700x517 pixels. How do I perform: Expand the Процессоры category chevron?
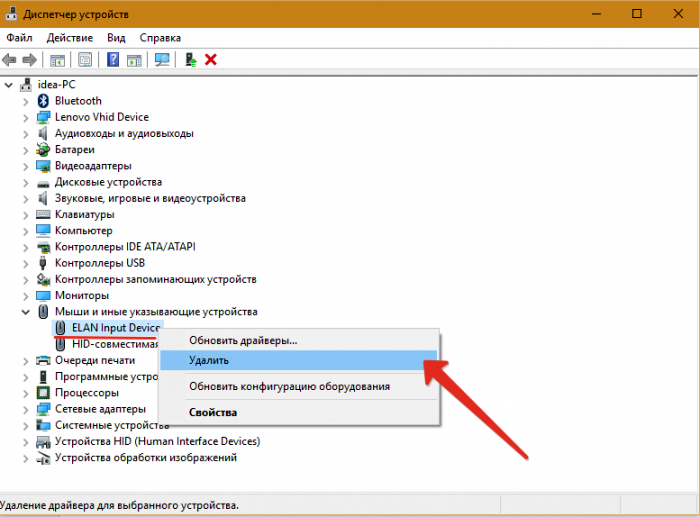(26, 393)
